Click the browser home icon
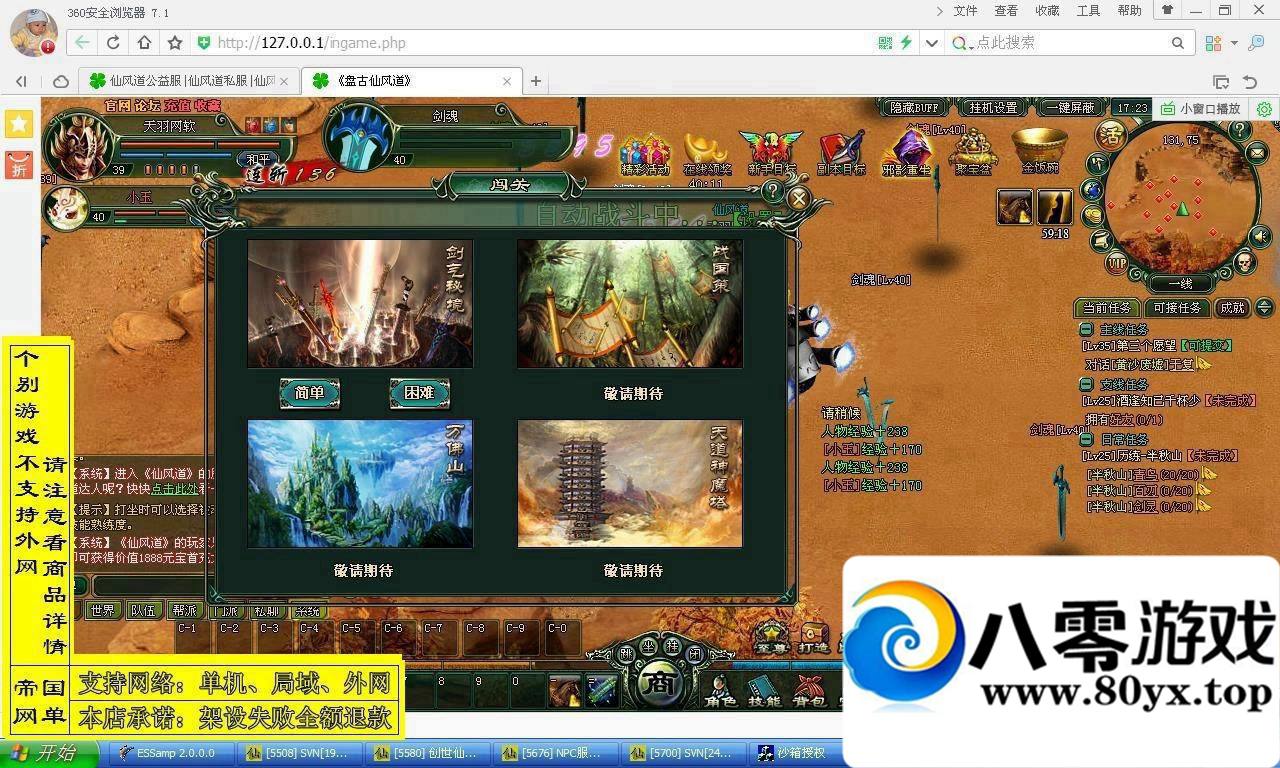 click(144, 43)
